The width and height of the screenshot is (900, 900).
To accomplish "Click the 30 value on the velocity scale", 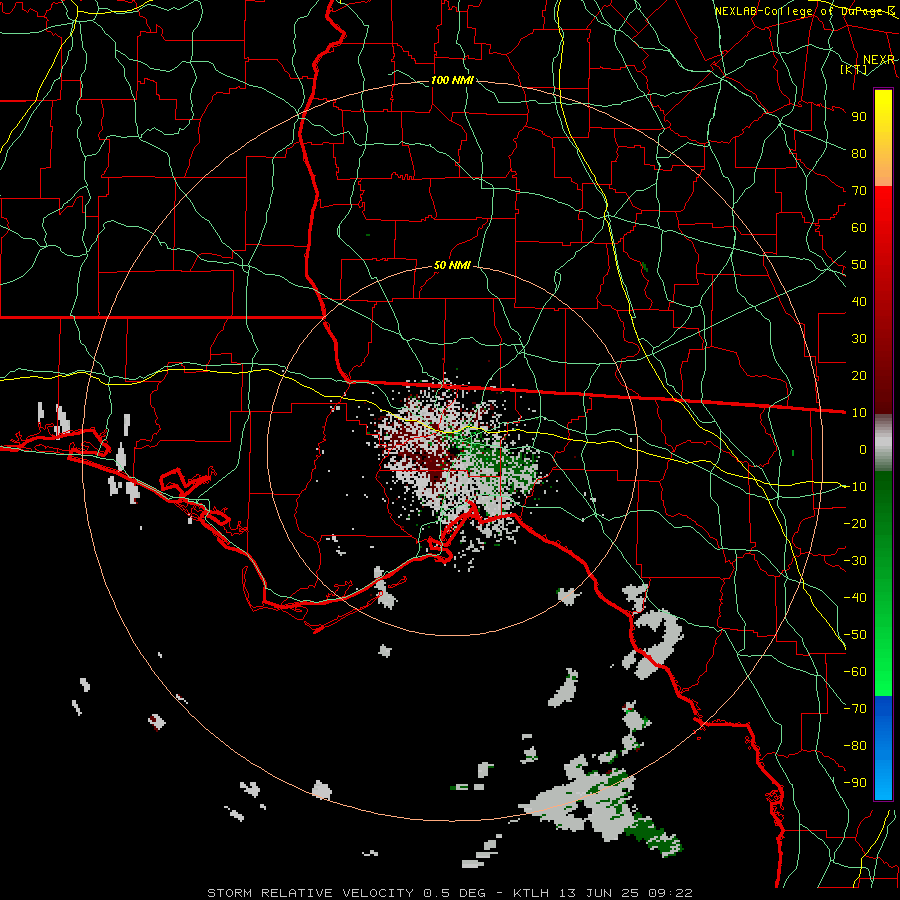I will (859, 339).
